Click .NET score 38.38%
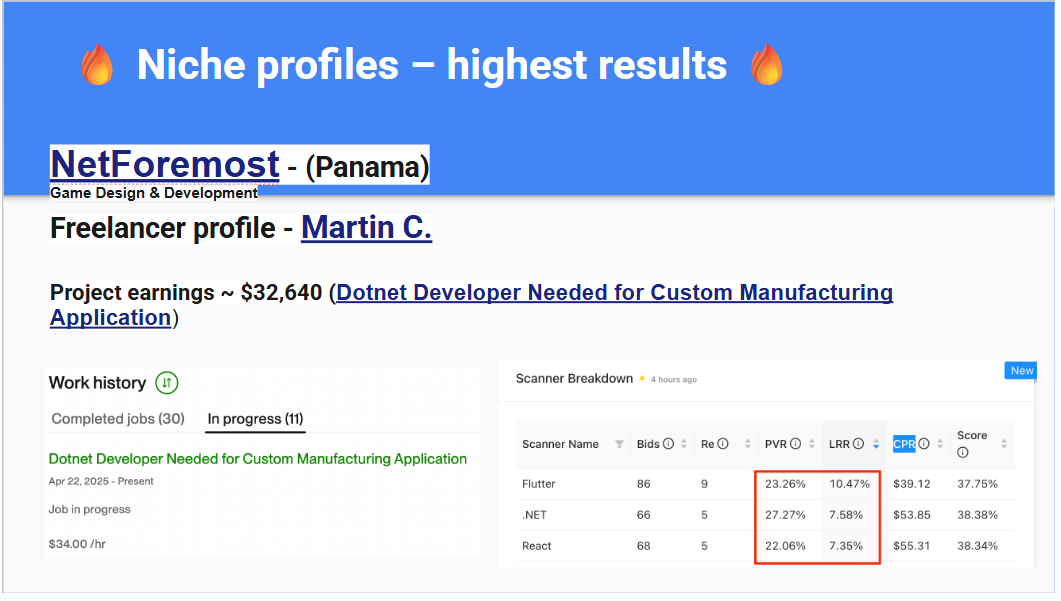This screenshot has width=1061, height=601. (x=977, y=515)
